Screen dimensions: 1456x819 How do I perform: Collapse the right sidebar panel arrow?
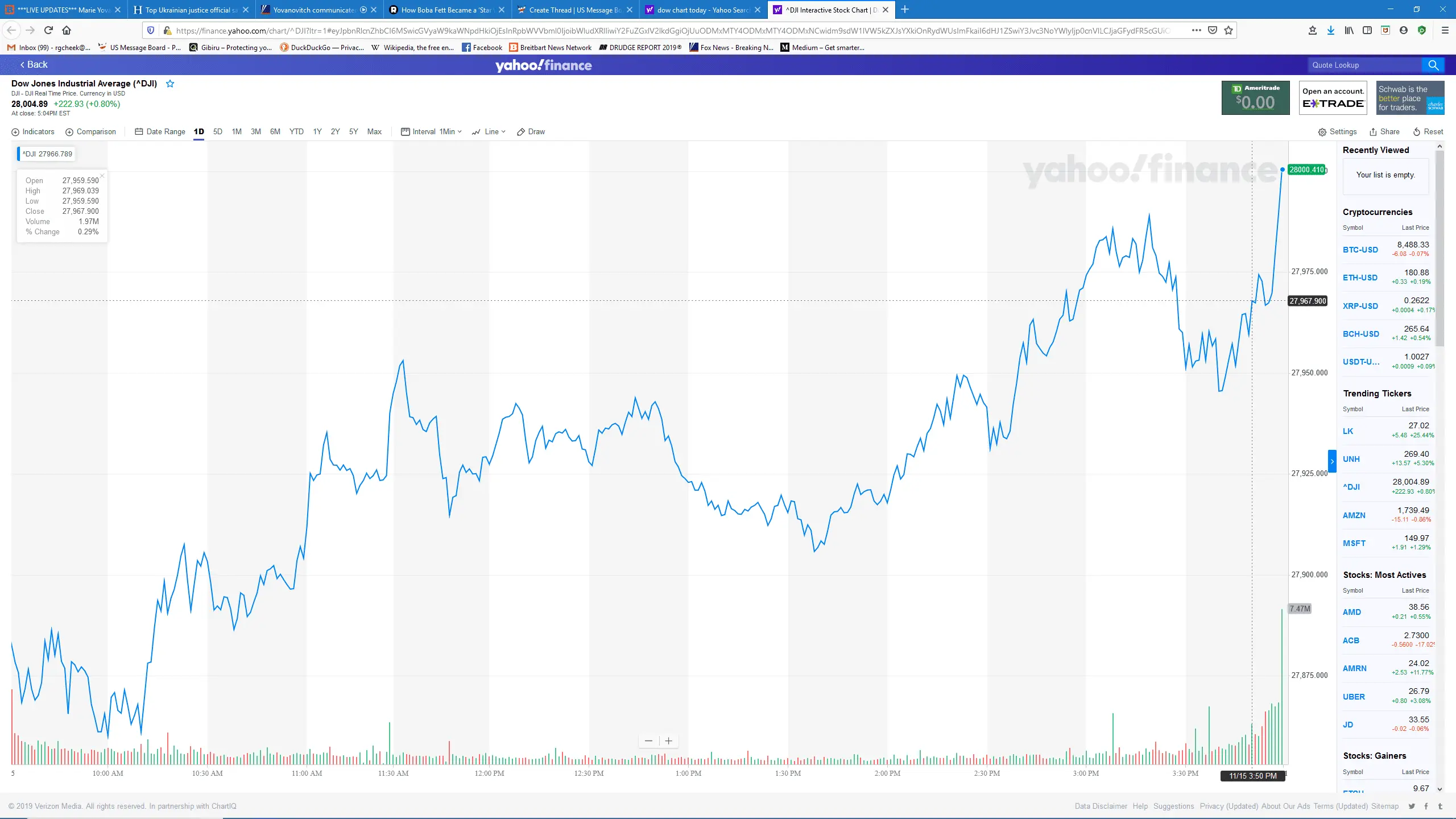(1332, 461)
